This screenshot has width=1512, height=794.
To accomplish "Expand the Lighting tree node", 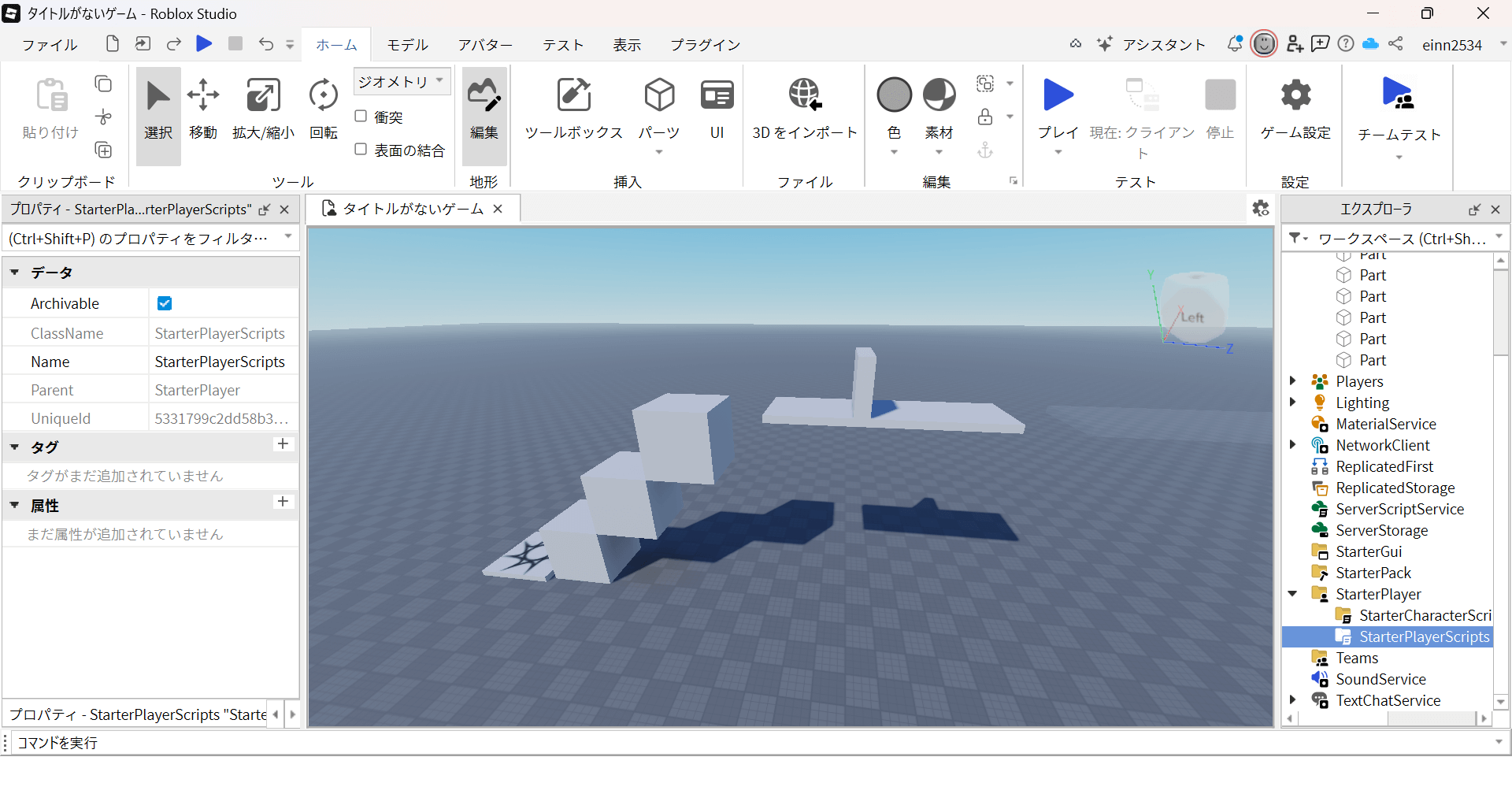I will [1293, 403].
